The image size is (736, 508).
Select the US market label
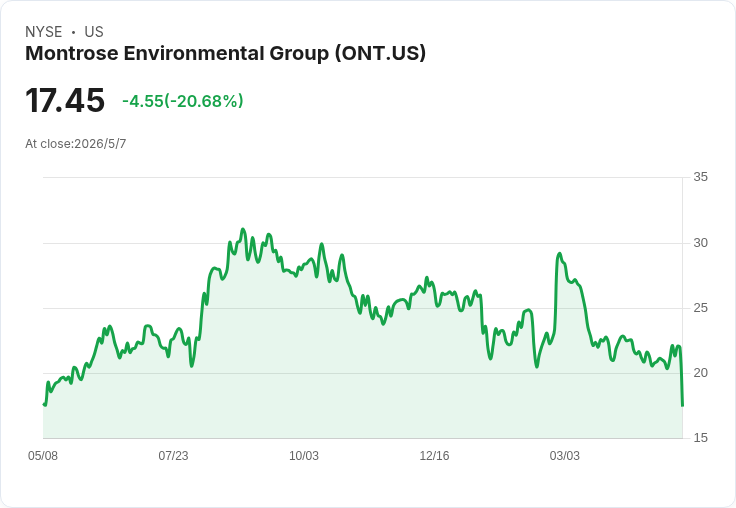click(x=94, y=32)
